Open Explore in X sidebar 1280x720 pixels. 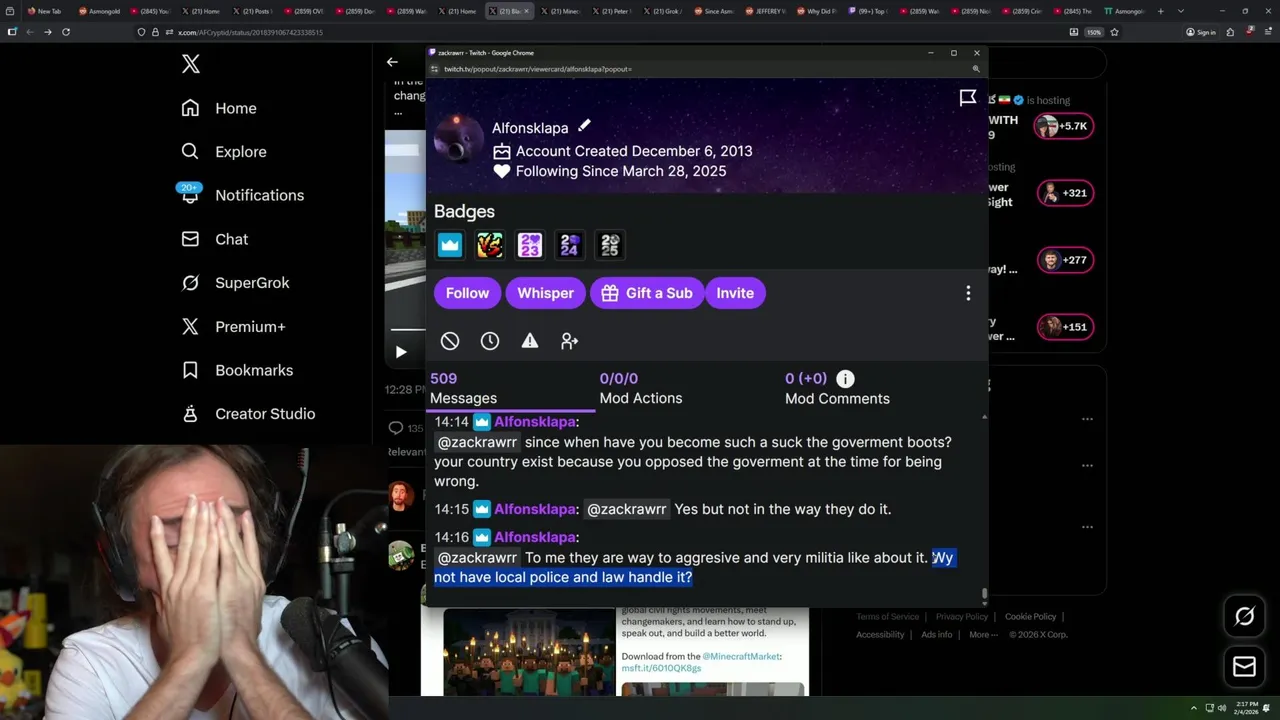[224, 152]
